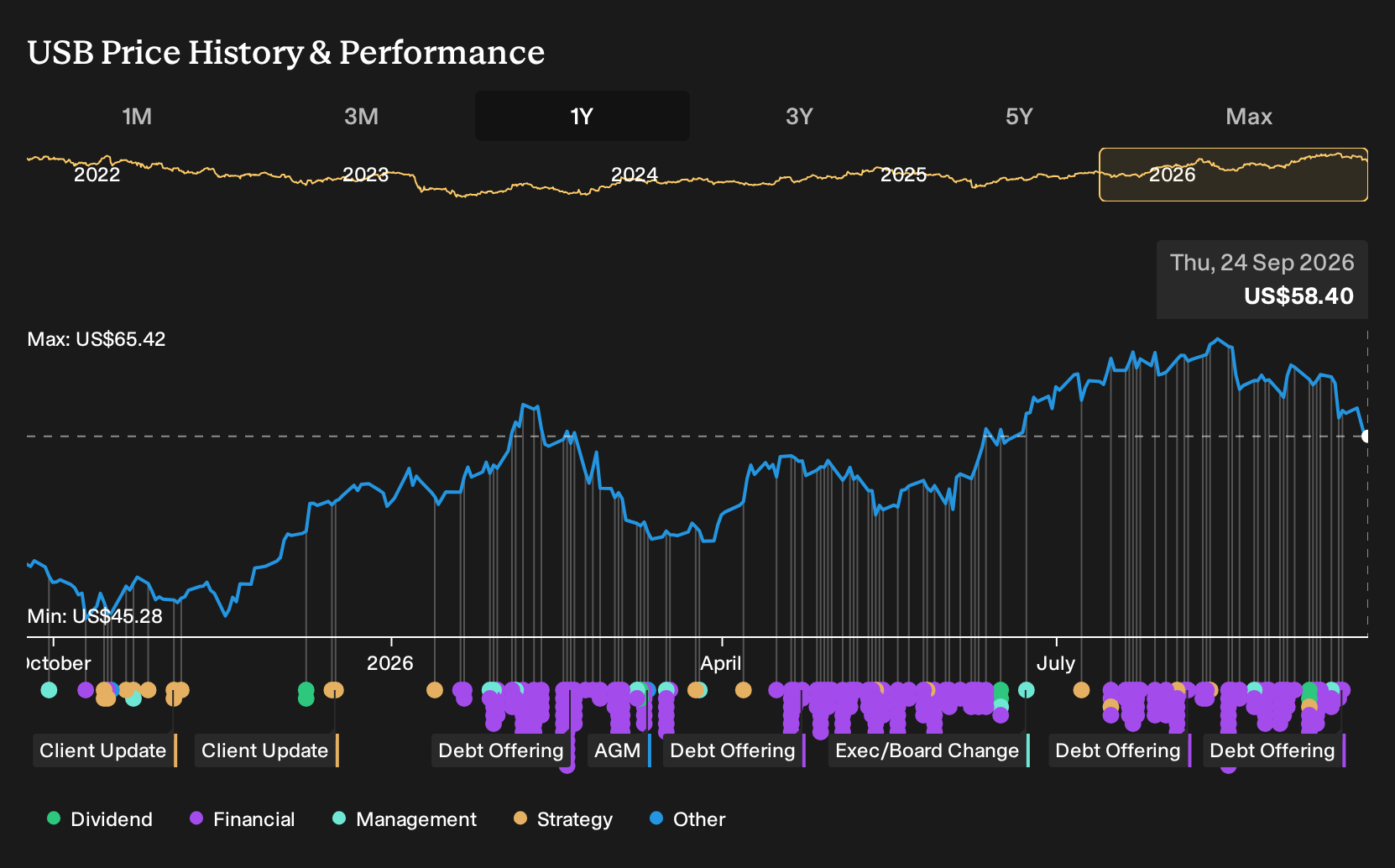The height and width of the screenshot is (868, 1395).
Task: Toggle the Dividend legend filter
Action: (100, 819)
